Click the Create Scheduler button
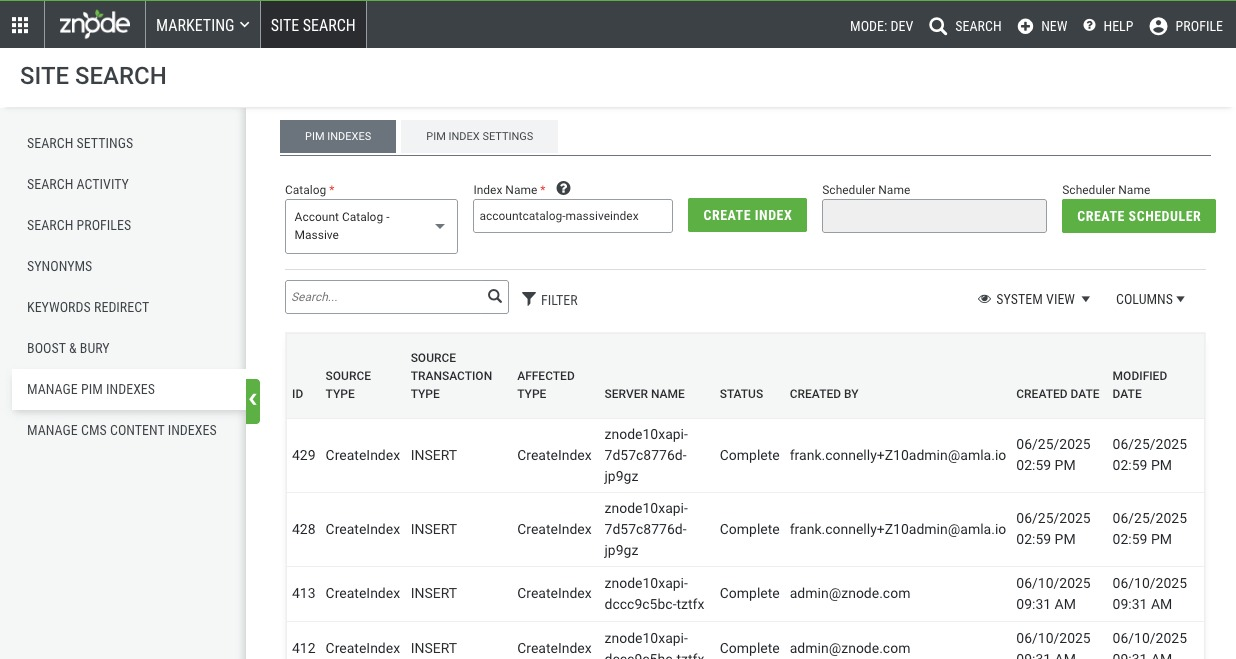This screenshot has width=1236, height=659. click(1138, 216)
